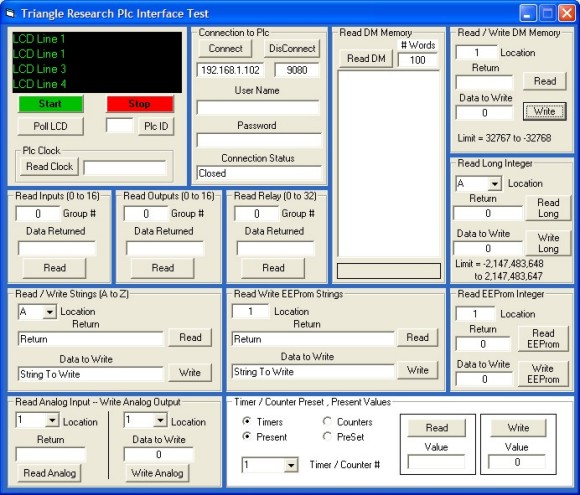
Task: Click the Write EEProm button
Action: [543, 374]
